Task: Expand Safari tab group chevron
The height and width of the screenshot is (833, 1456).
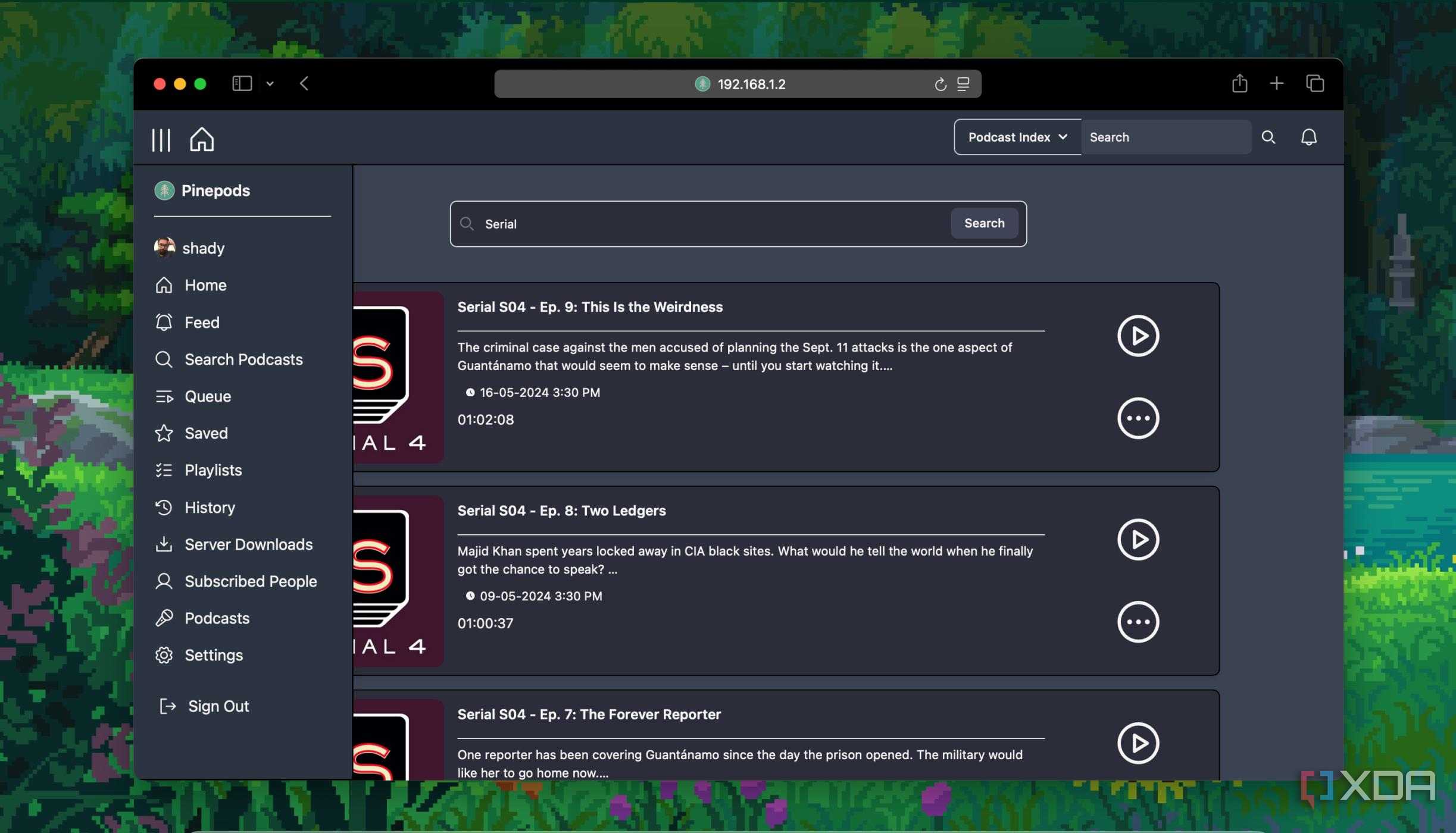Action: coord(270,84)
